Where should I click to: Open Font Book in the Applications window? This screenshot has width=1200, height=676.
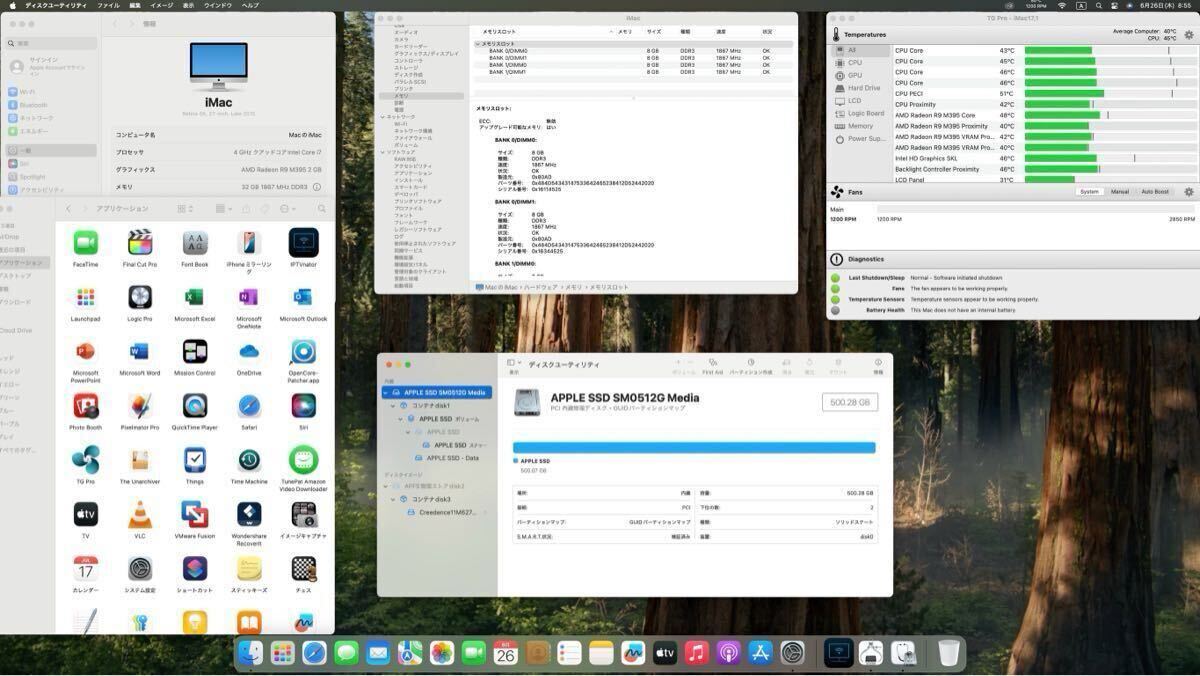tap(195, 243)
